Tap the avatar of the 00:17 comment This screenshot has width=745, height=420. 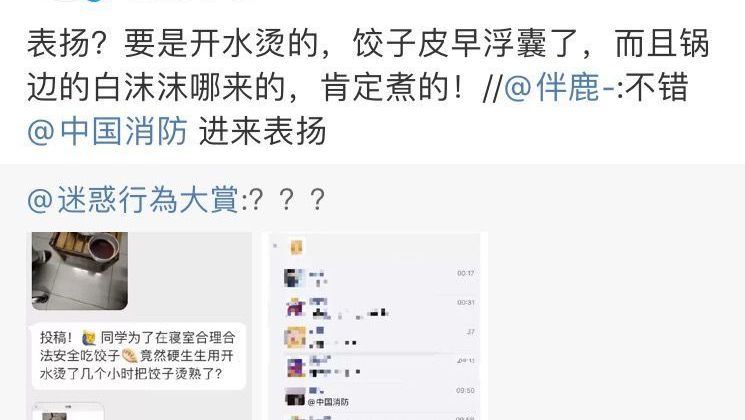[294, 278]
